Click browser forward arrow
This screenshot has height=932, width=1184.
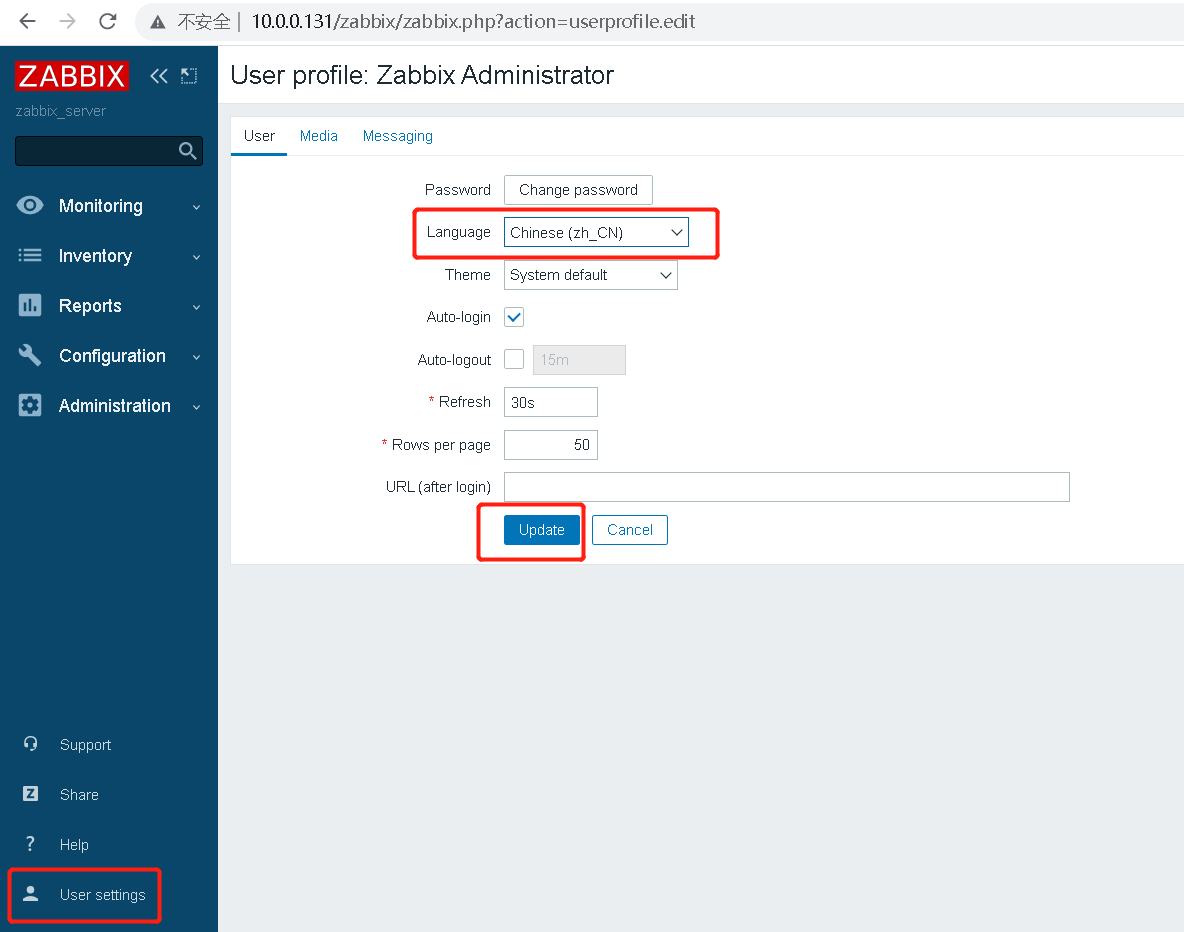[x=67, y=21]
